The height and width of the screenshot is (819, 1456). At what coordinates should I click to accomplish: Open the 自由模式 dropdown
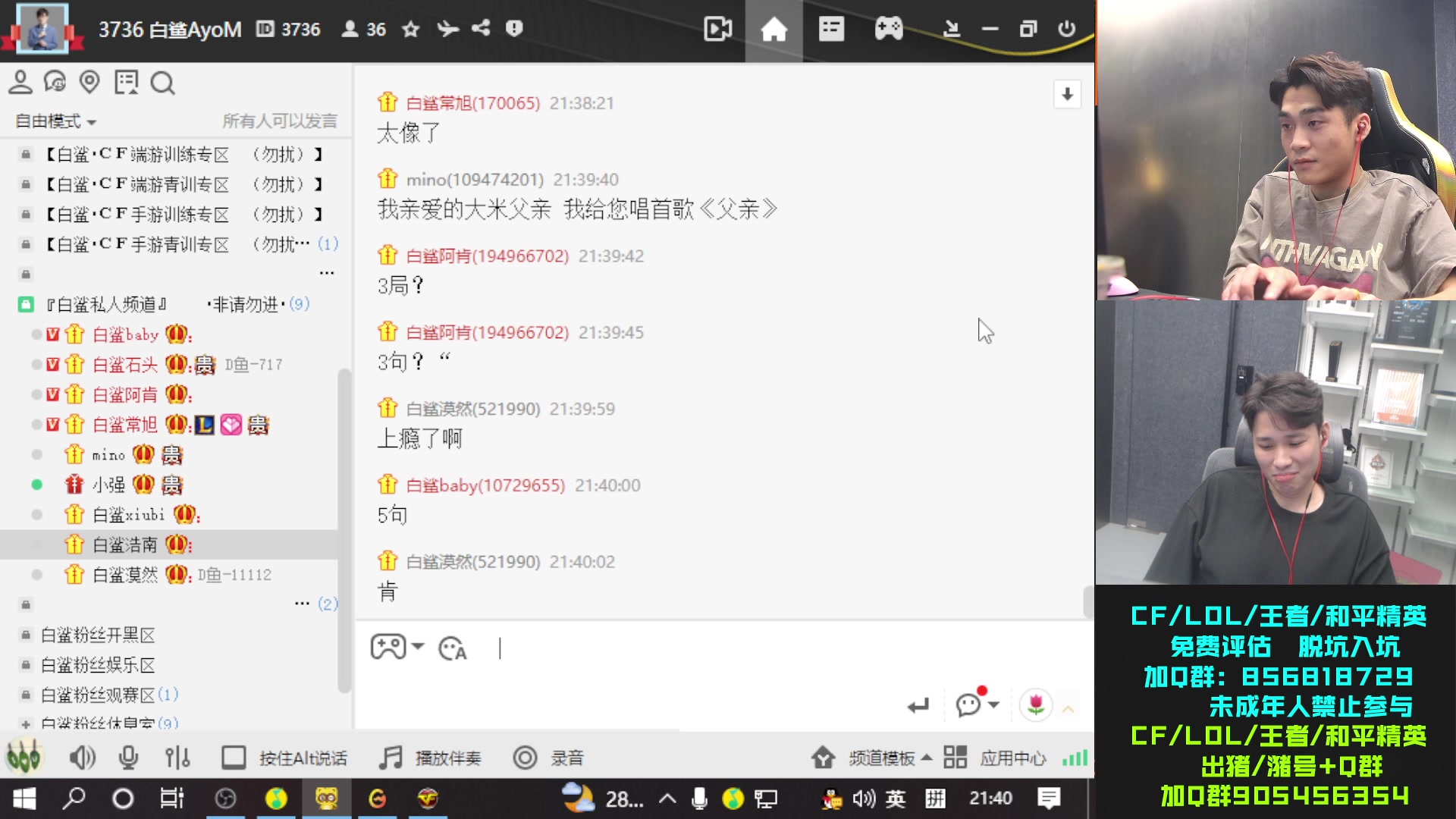53,121
